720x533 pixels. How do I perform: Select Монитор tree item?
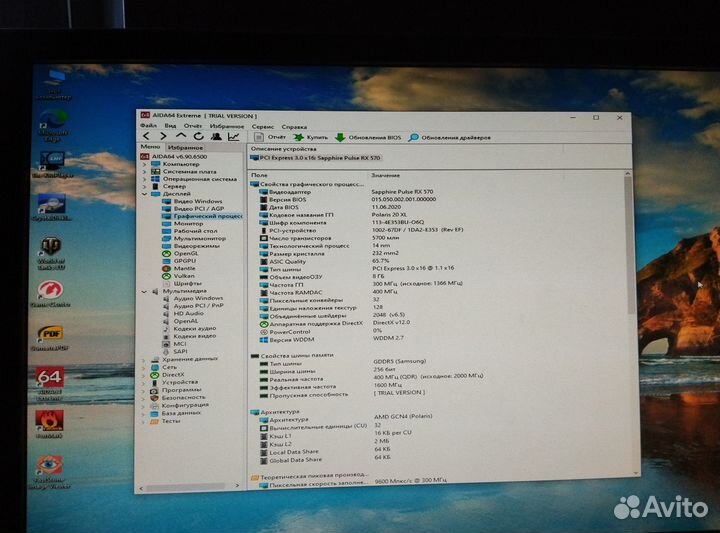point(183,224)
